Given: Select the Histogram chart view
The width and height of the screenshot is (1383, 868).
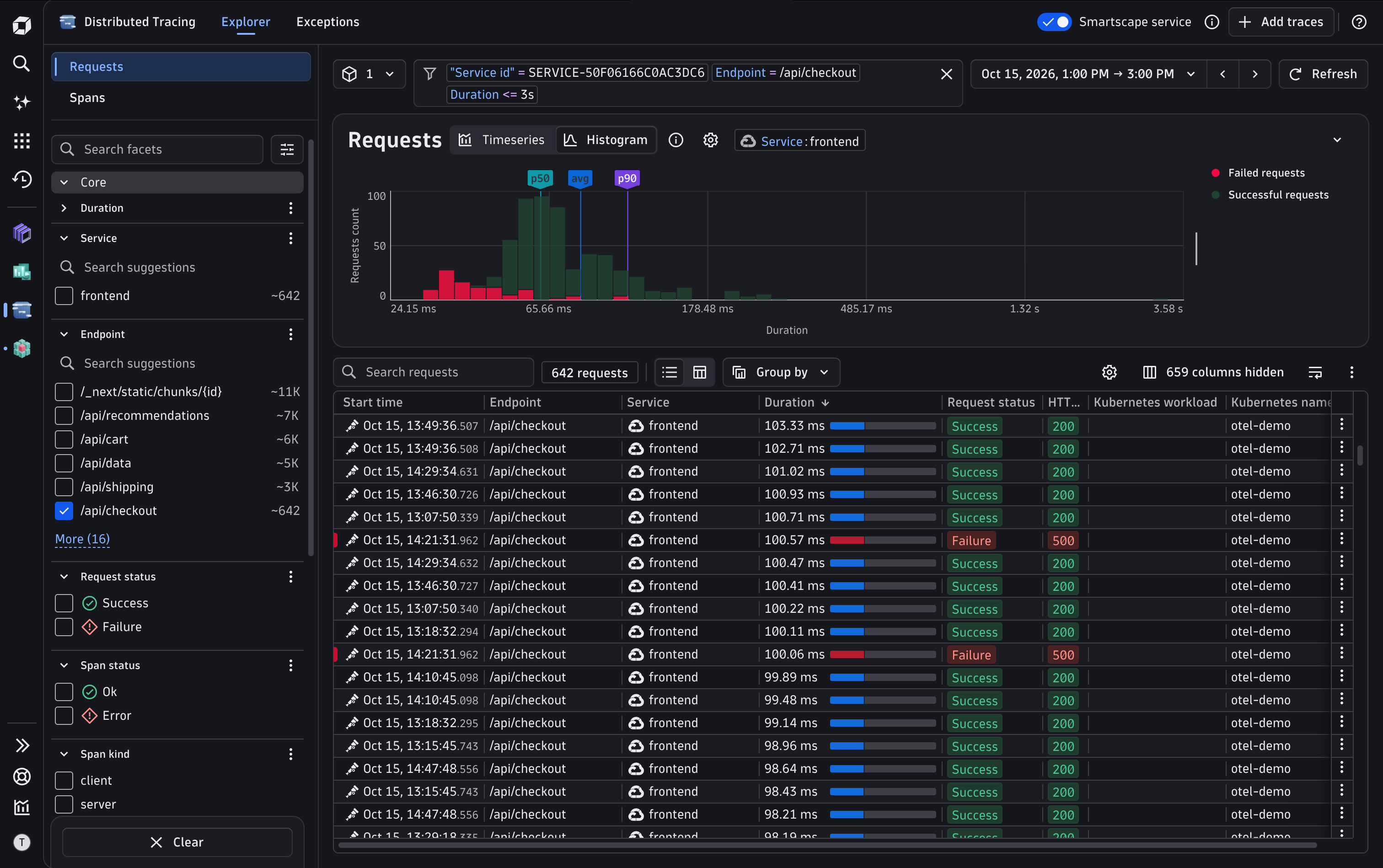Looking at the screenshot, I should point(606,140).
